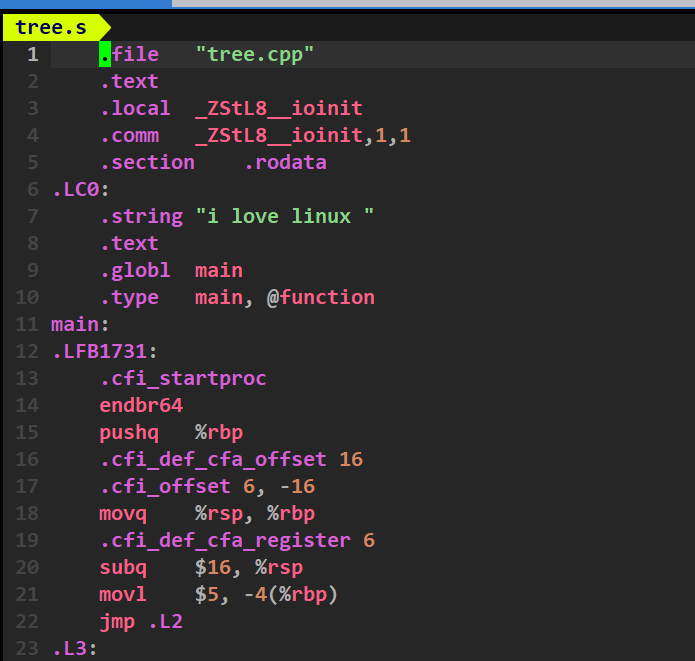Click the .file directive on line 1
Screen dimensions: 695x661
[129, 55]
